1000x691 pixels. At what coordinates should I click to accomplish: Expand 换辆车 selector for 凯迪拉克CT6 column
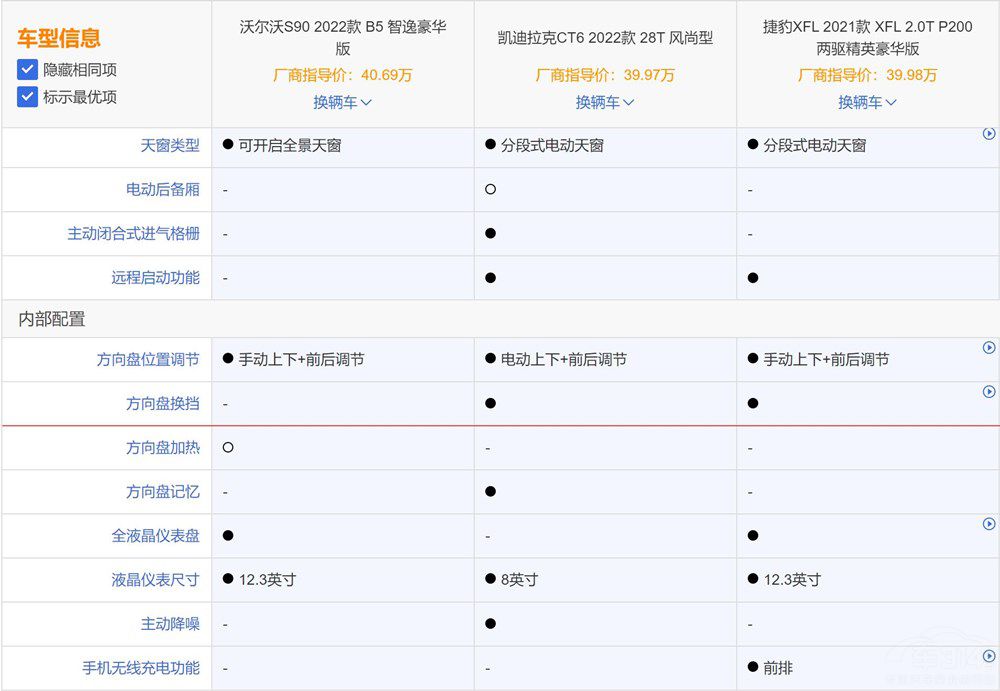[x=604, y=102]
